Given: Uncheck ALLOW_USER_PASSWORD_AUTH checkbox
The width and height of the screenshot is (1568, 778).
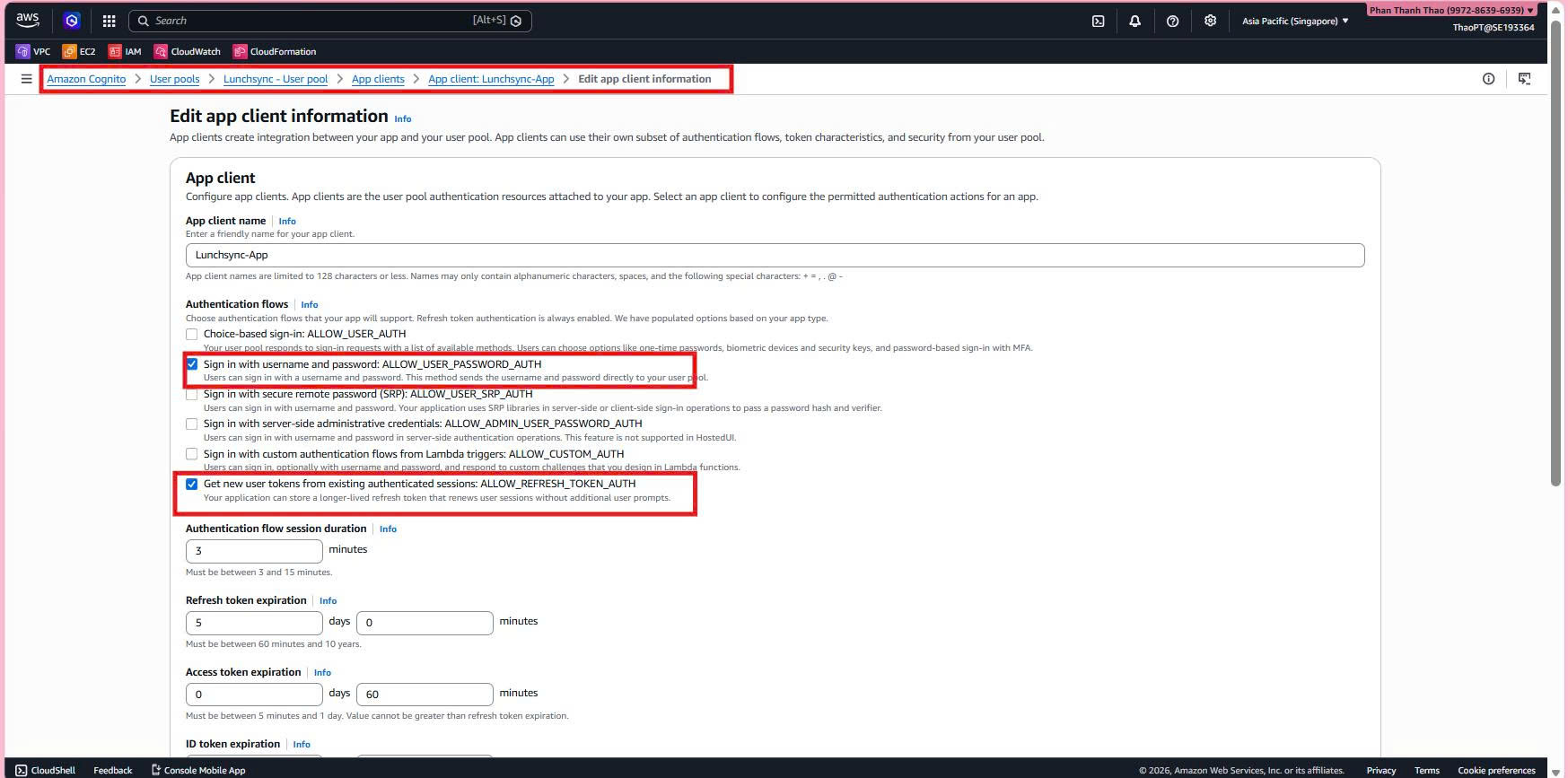Looking at the screenshot, I should point(192,364).
